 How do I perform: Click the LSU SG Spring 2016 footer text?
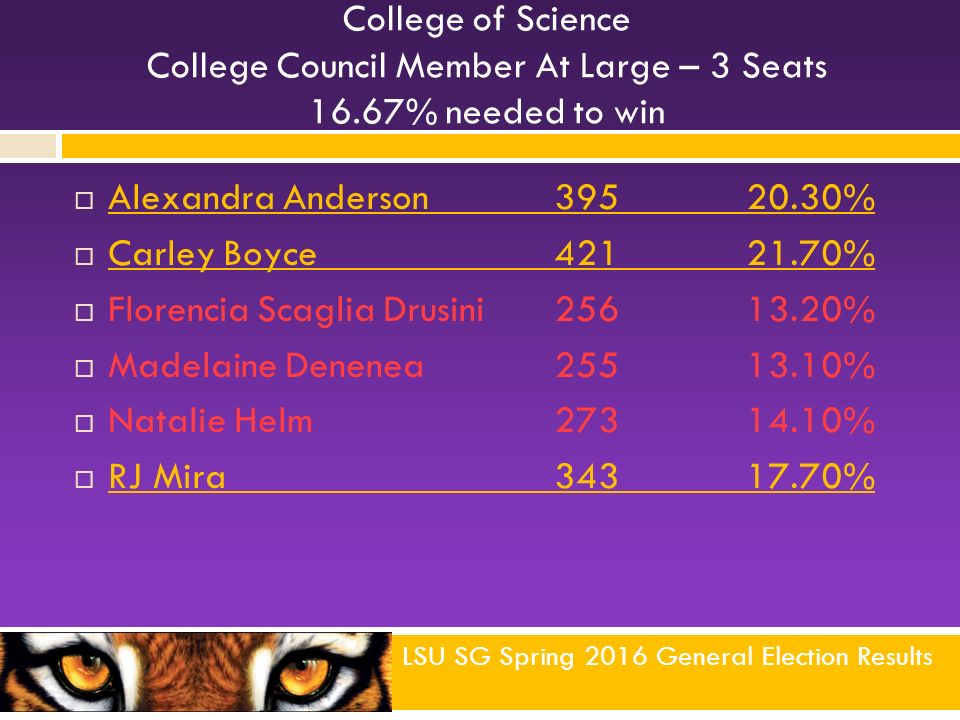coord(667,656)
